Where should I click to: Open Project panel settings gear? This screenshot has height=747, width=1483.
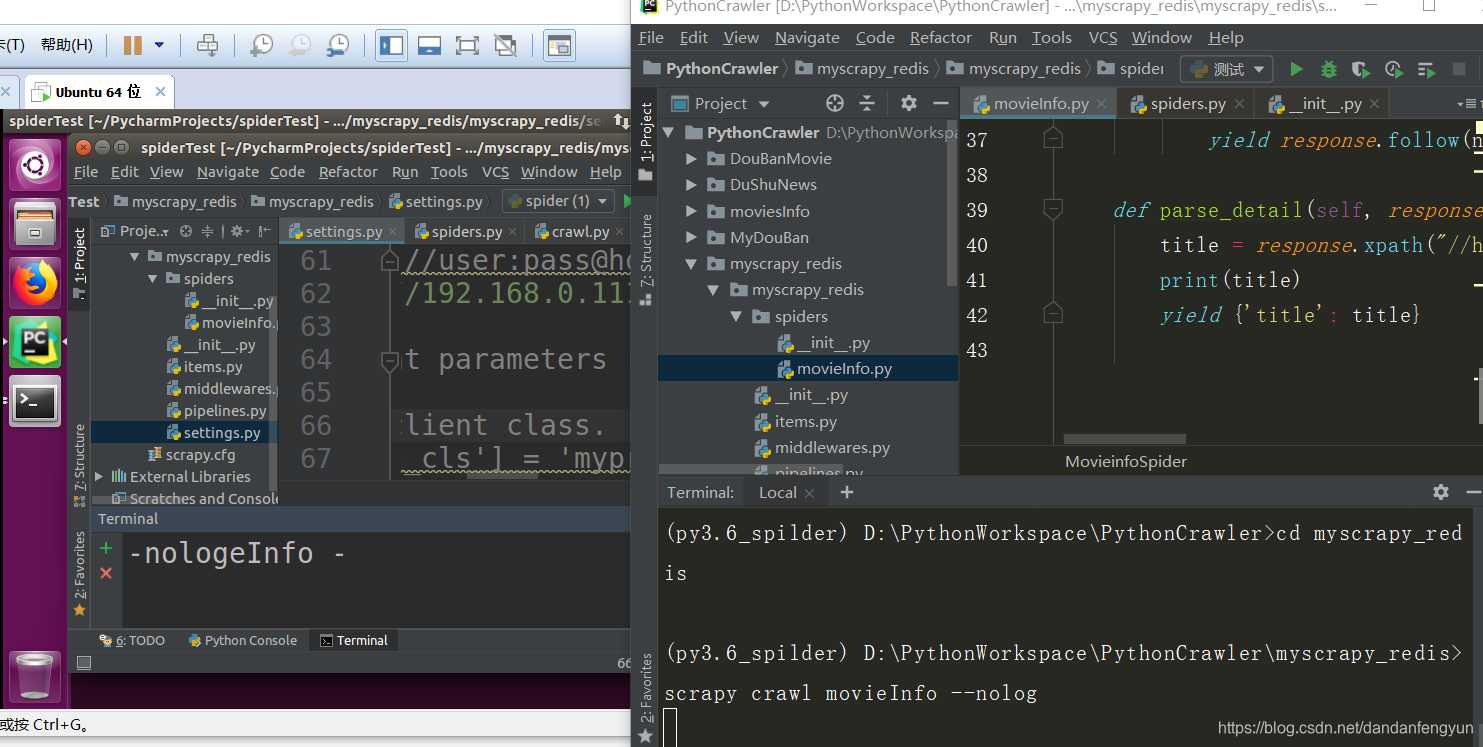(908, 103)
